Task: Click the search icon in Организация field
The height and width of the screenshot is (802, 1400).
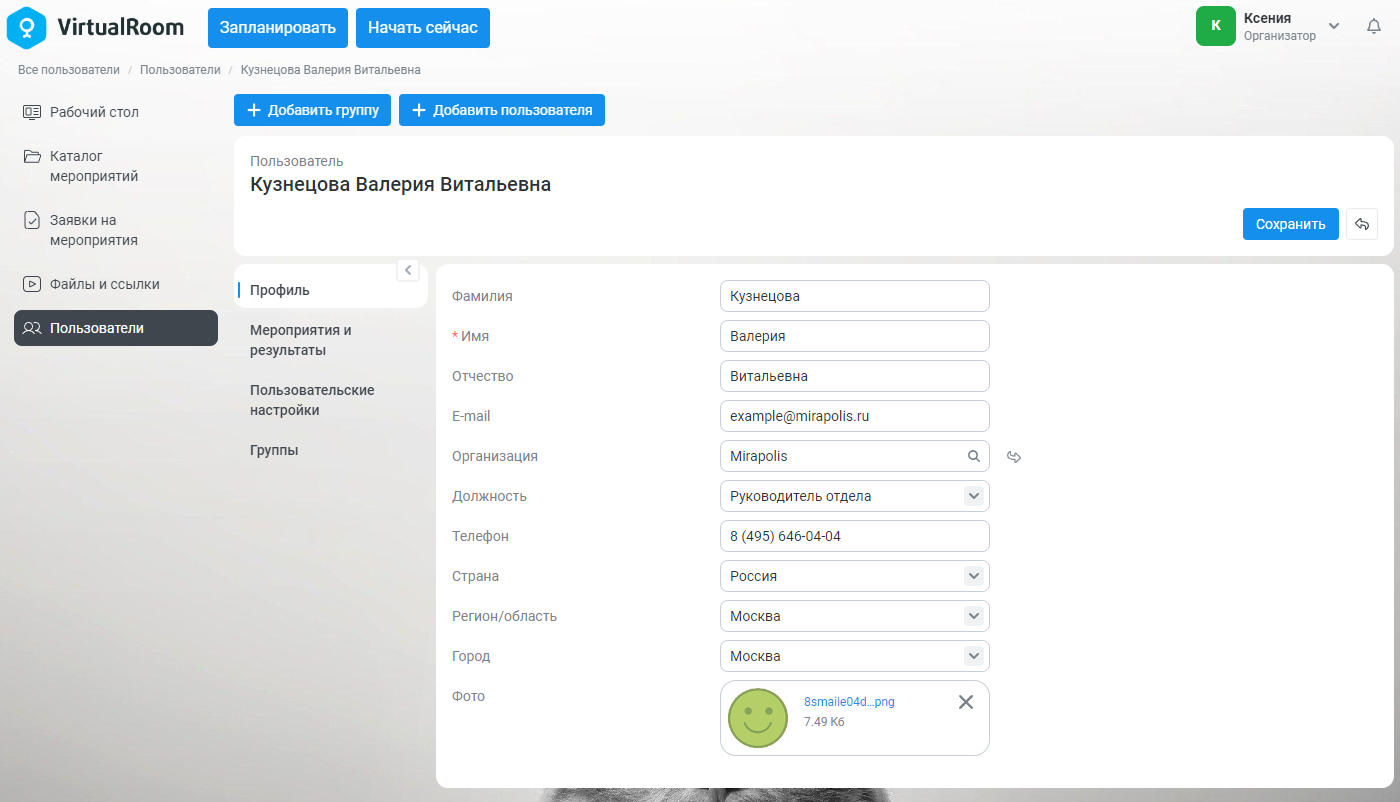Action: 974,456
